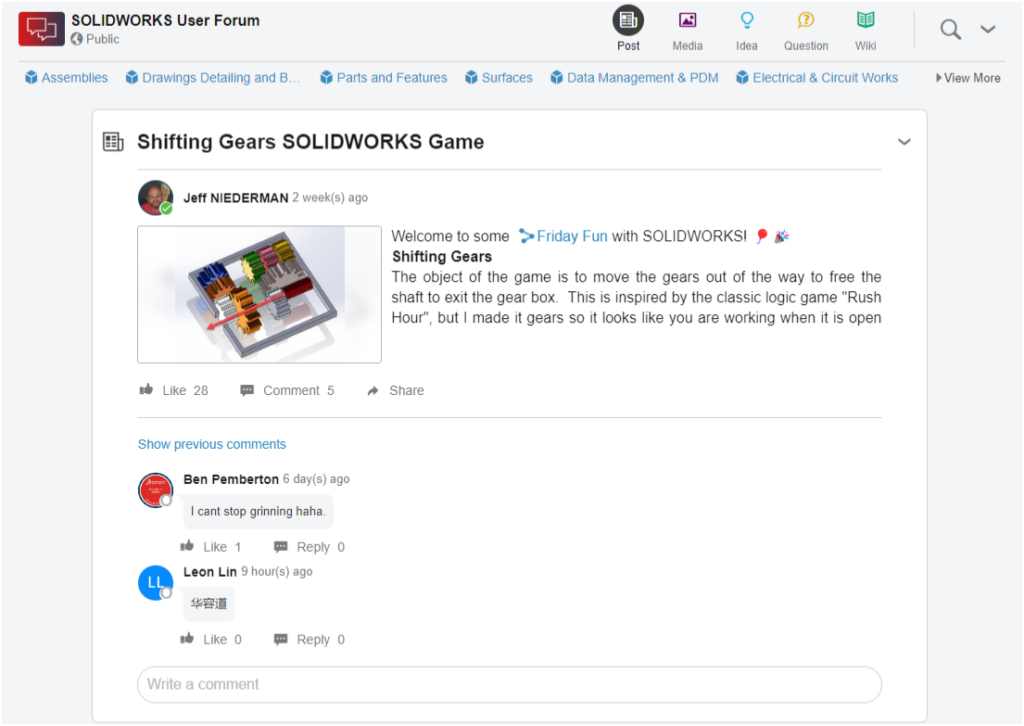
Task: Expand the dropdown next to the search icon
Action: tap(988, 29)
